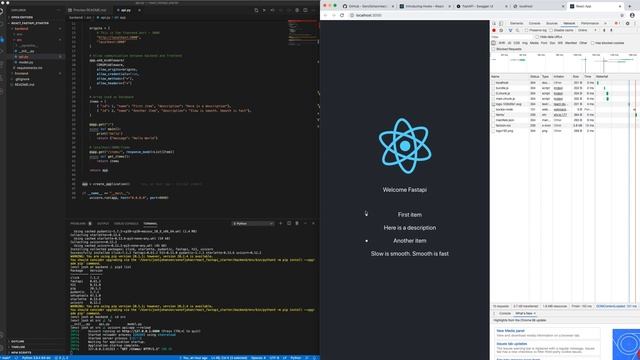Close the VS Code terminal panel
640x360 pixels.
(x=313, y=223)
